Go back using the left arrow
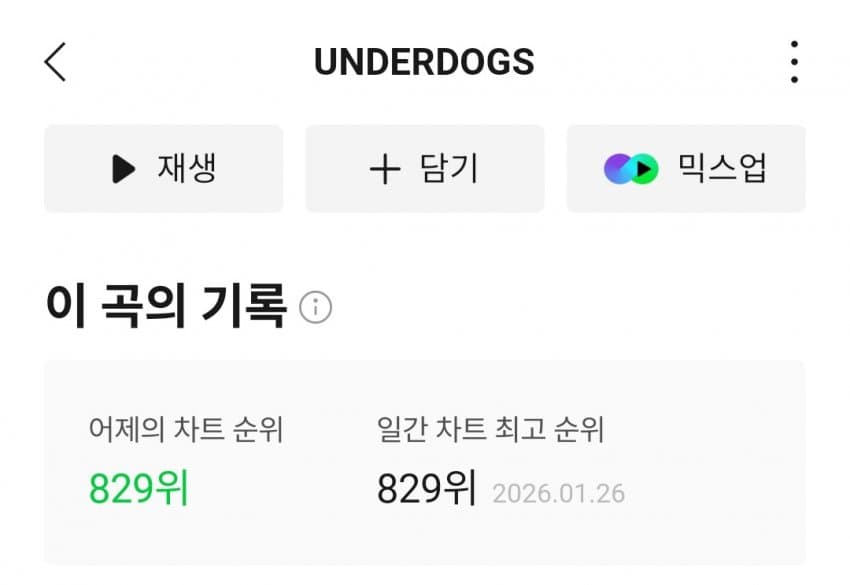Image resolution: width=850 pixels, height=585 pixels. click(x=56, y=62)
